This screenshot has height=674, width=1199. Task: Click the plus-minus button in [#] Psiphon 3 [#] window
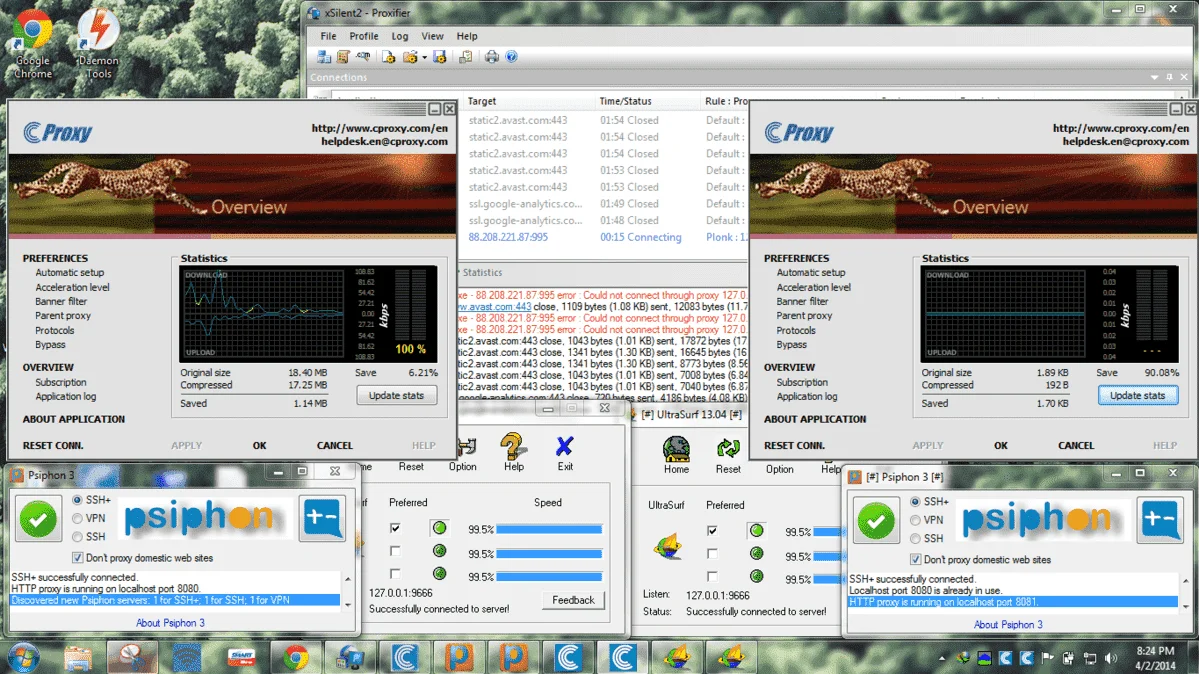click(x=1160, y=519)
